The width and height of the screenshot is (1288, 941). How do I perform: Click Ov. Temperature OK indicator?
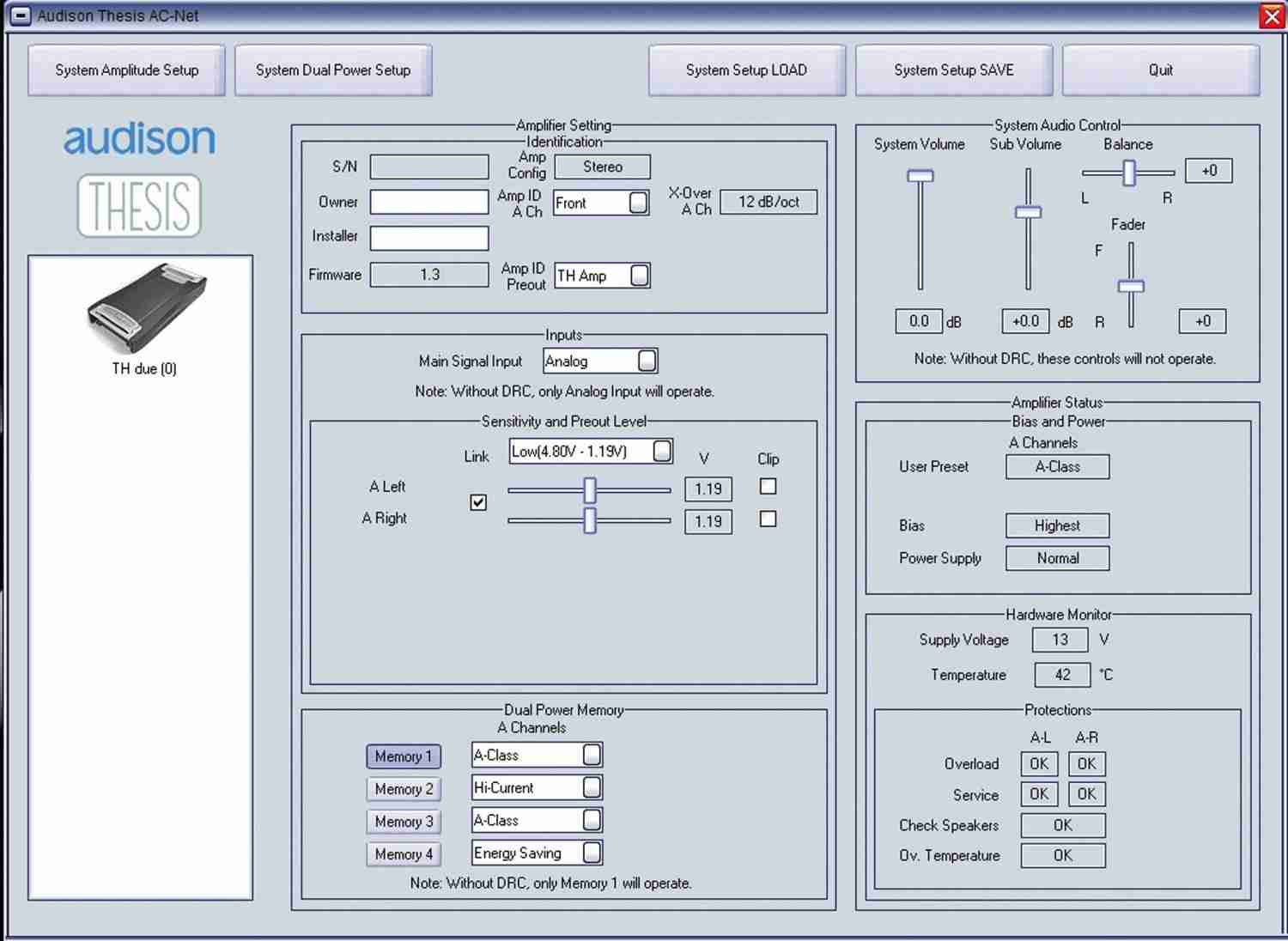point(1063,855)
